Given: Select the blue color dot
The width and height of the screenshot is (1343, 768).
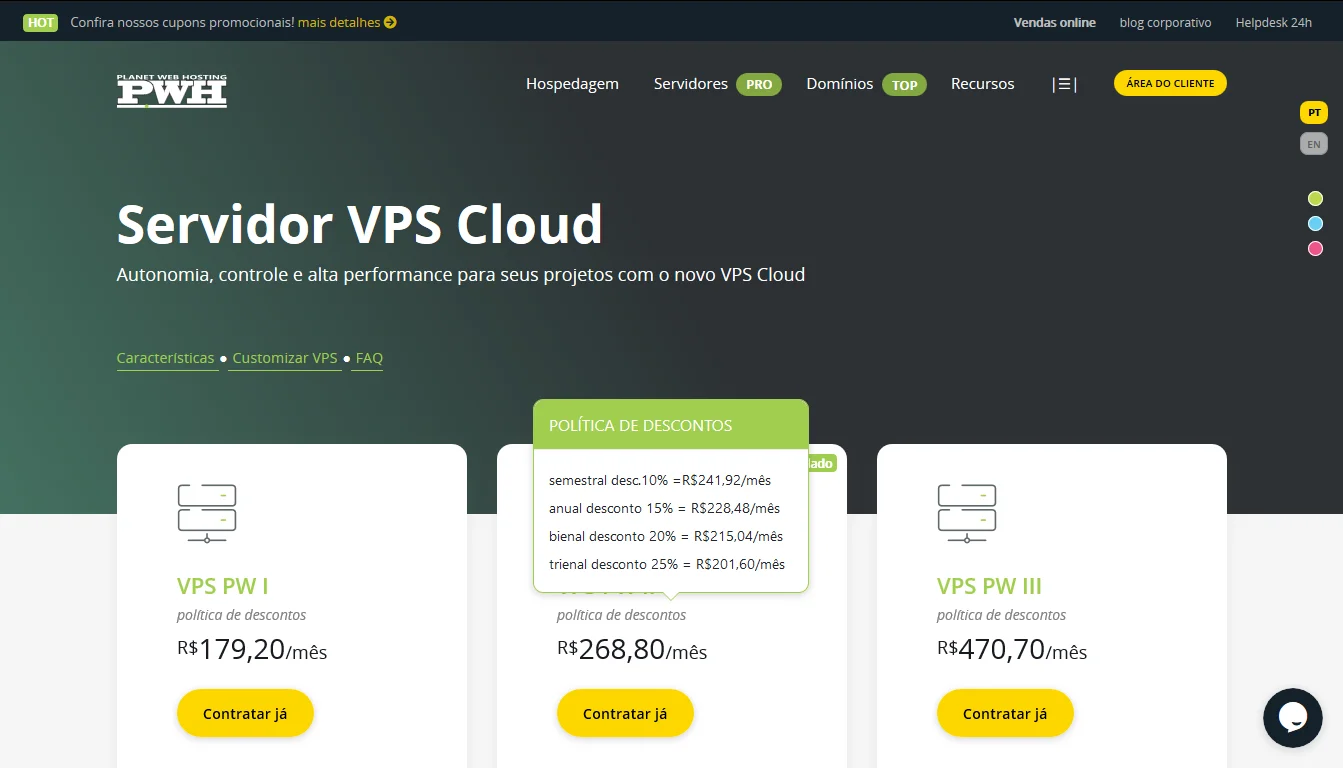Looking at the screenshot, I should point(1315,223).
